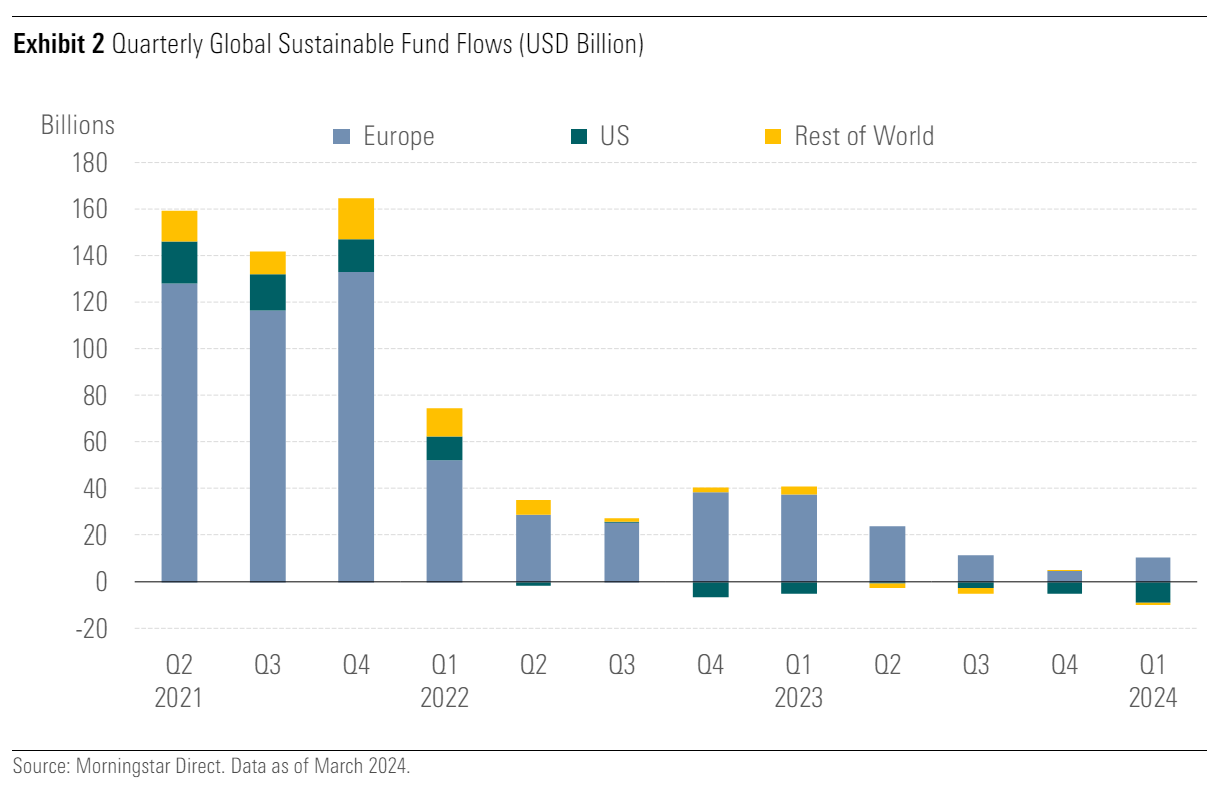This screenshot has width=1228, height=790.
Task: Click the Q2 2021 Europe bar segment
Action: (179, 432)
